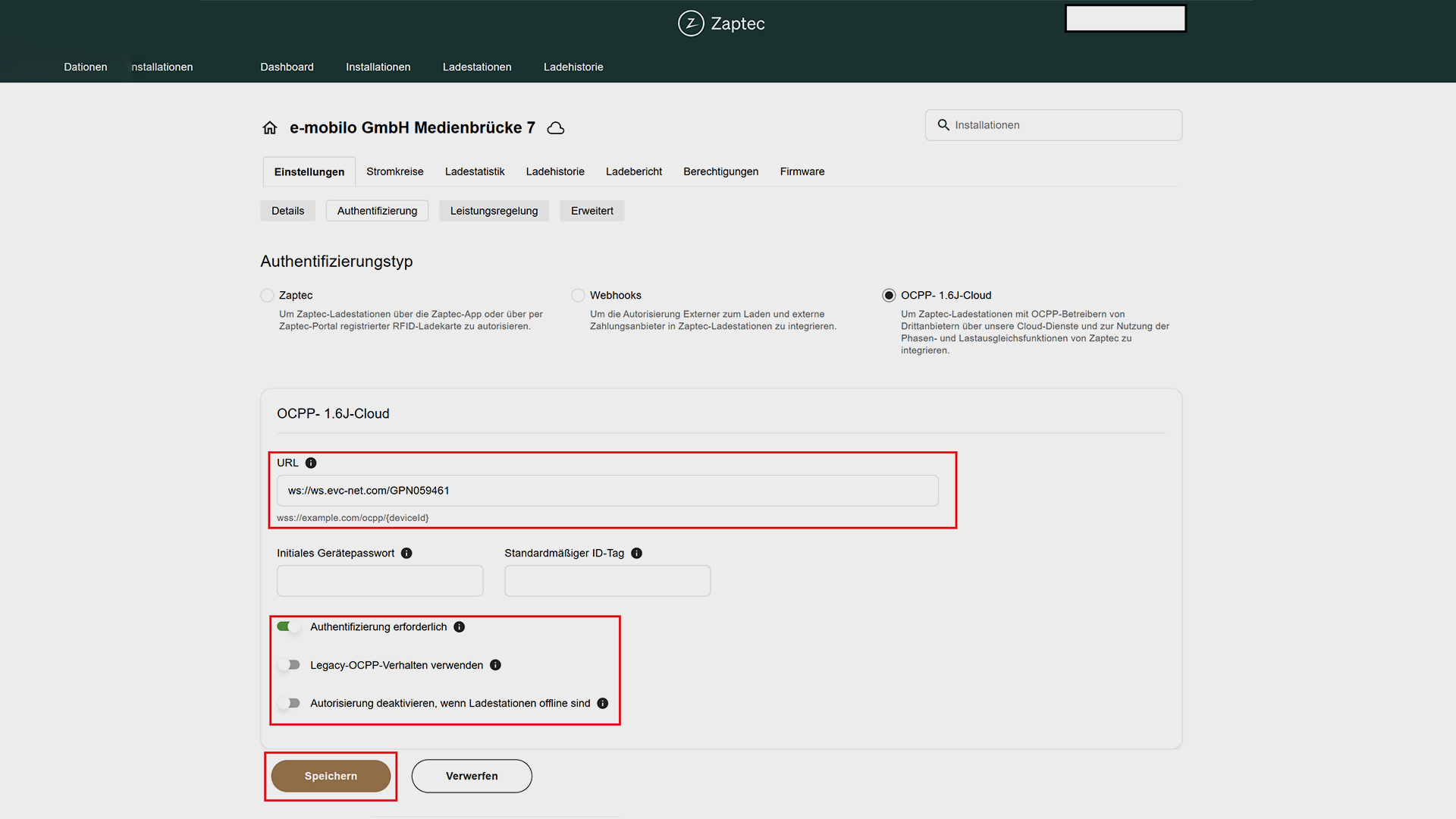Toggle Authentifizierung erforderlich switch
The width and height of the screenshot is (1456, 819).
point(288,626)
